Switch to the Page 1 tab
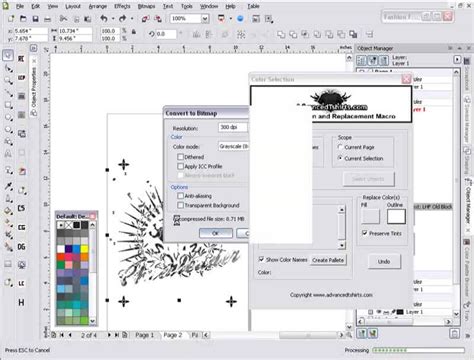The width and height of the screenshot is (474, 360). (145, 335)
